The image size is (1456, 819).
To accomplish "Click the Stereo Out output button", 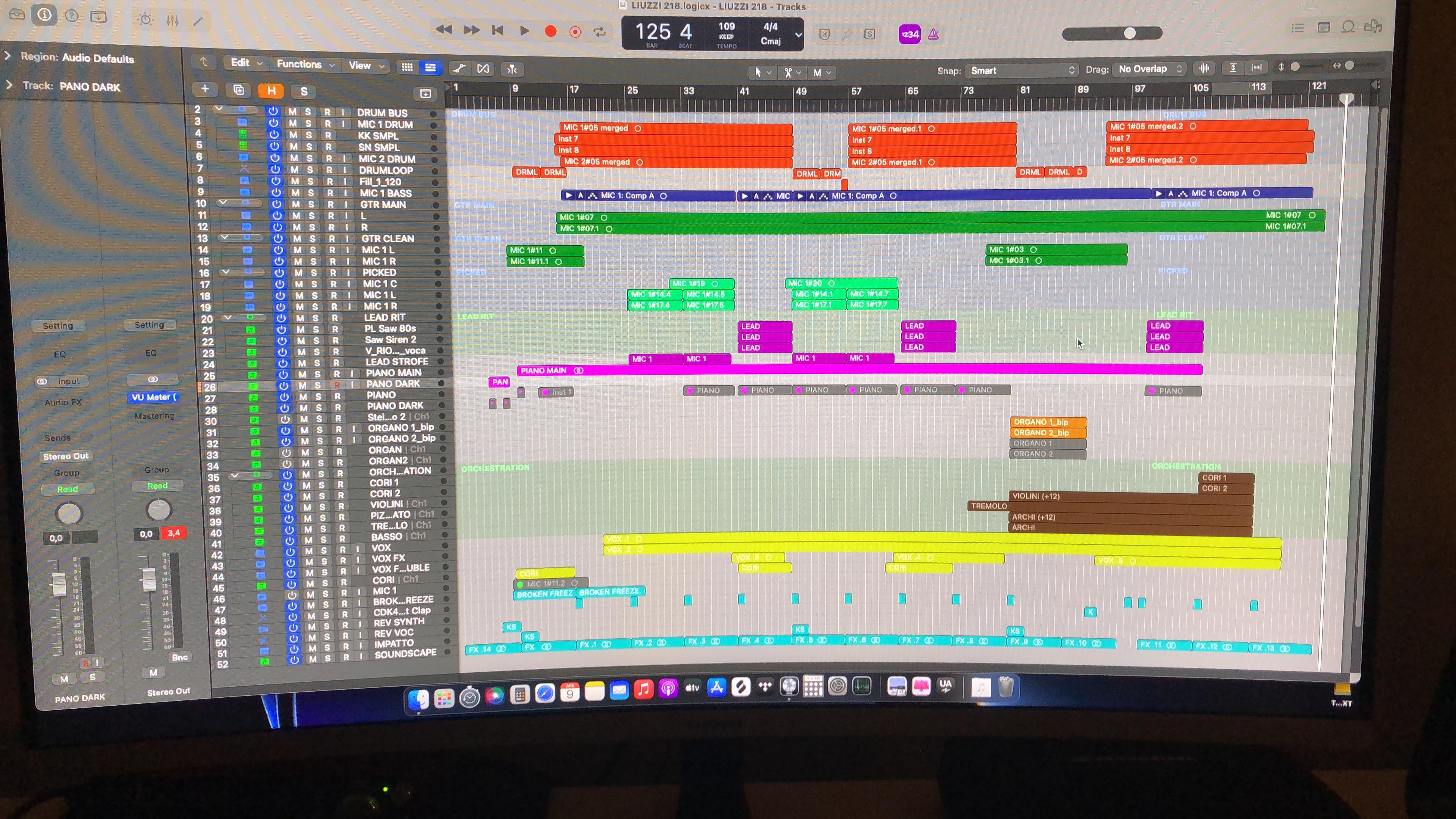I will [66, 456].
